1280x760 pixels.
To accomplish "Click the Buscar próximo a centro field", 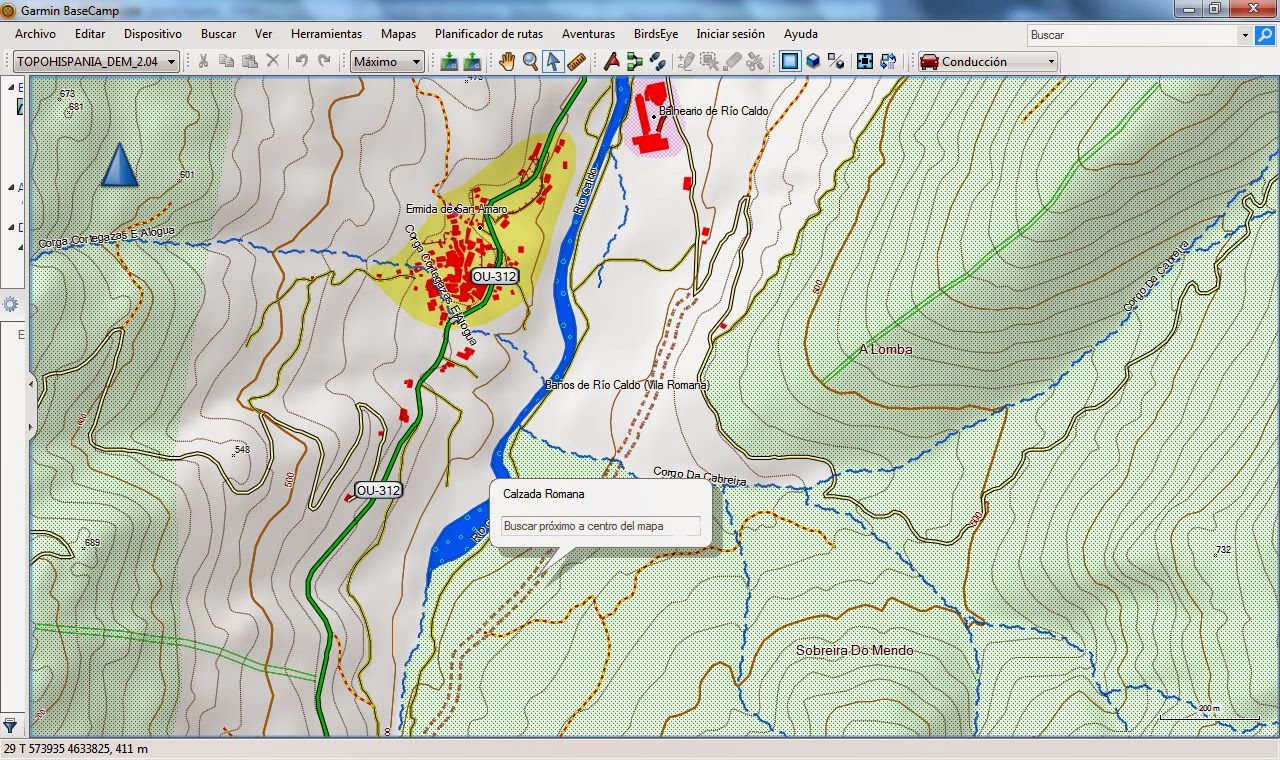I will coord(600,526).
